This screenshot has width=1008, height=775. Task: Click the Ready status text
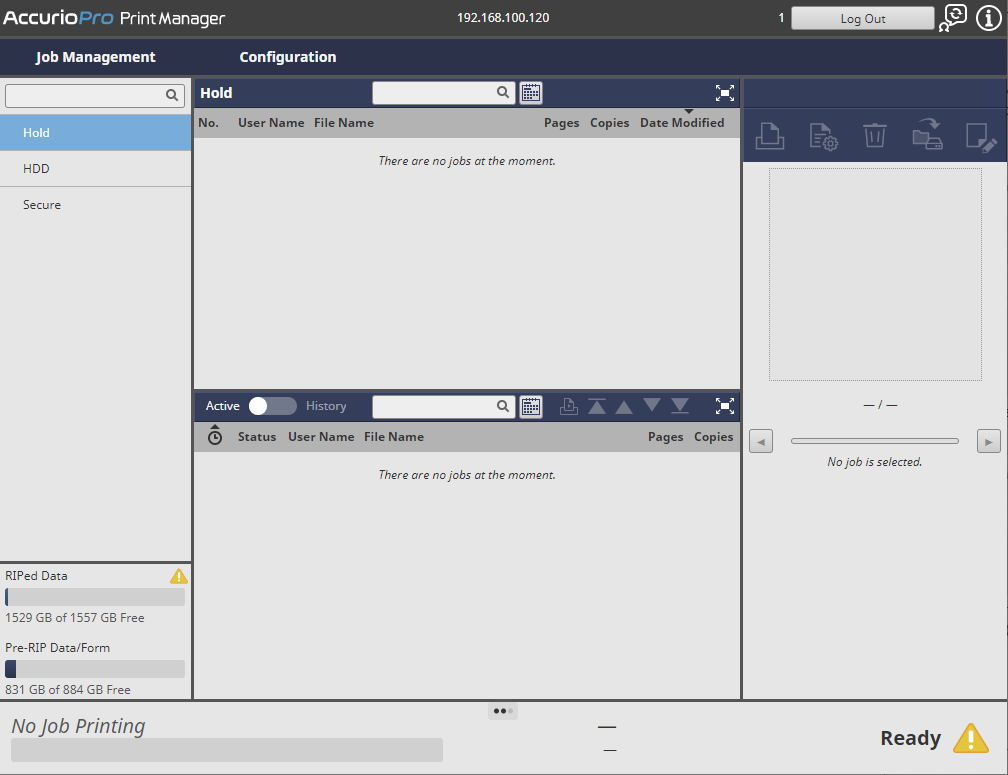click(910, 738)
